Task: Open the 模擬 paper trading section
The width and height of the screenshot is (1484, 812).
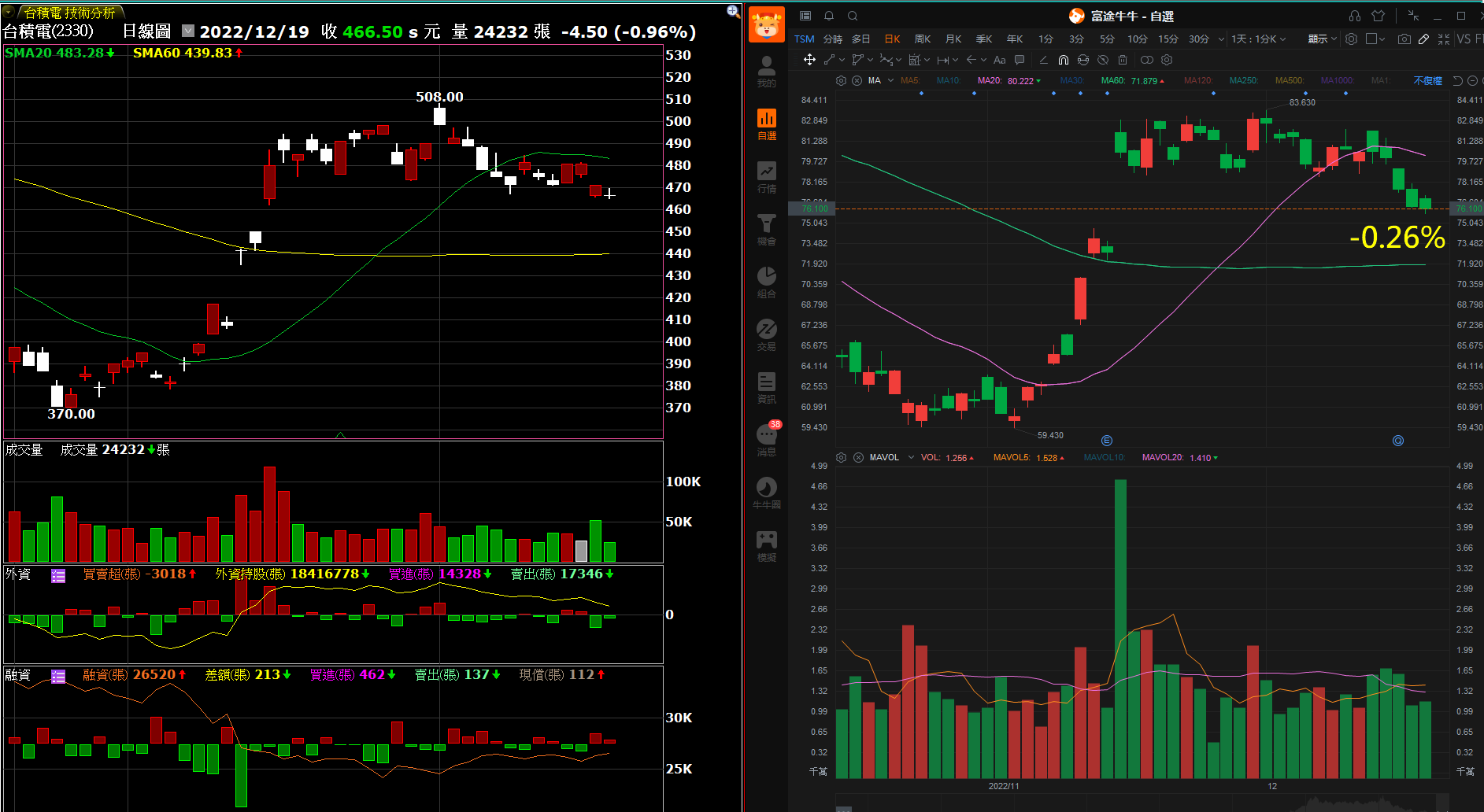Action: pyautogui.click(x=766, y=545)
